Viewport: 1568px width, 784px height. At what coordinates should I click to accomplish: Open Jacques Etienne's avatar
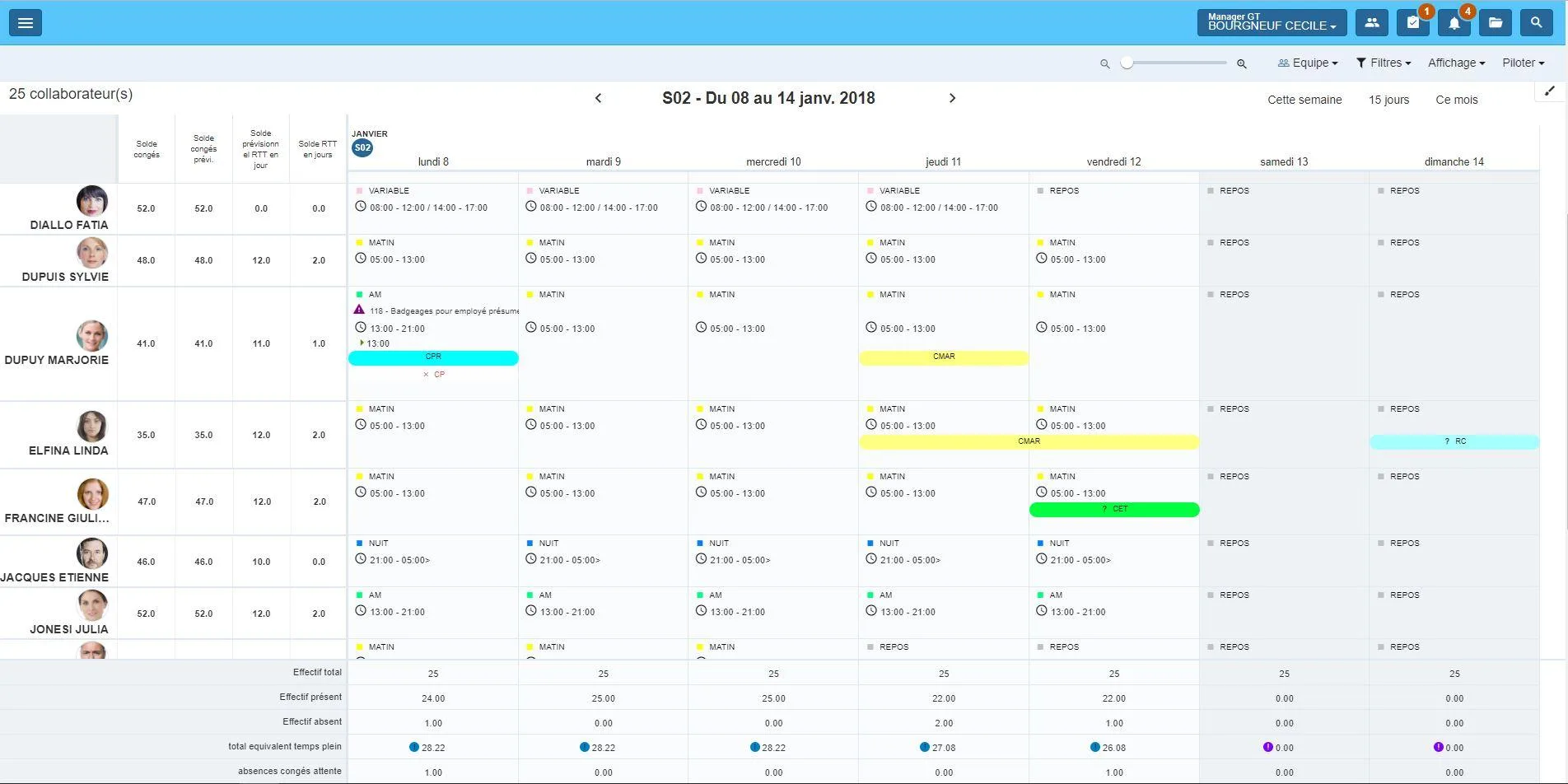[92, 554]
